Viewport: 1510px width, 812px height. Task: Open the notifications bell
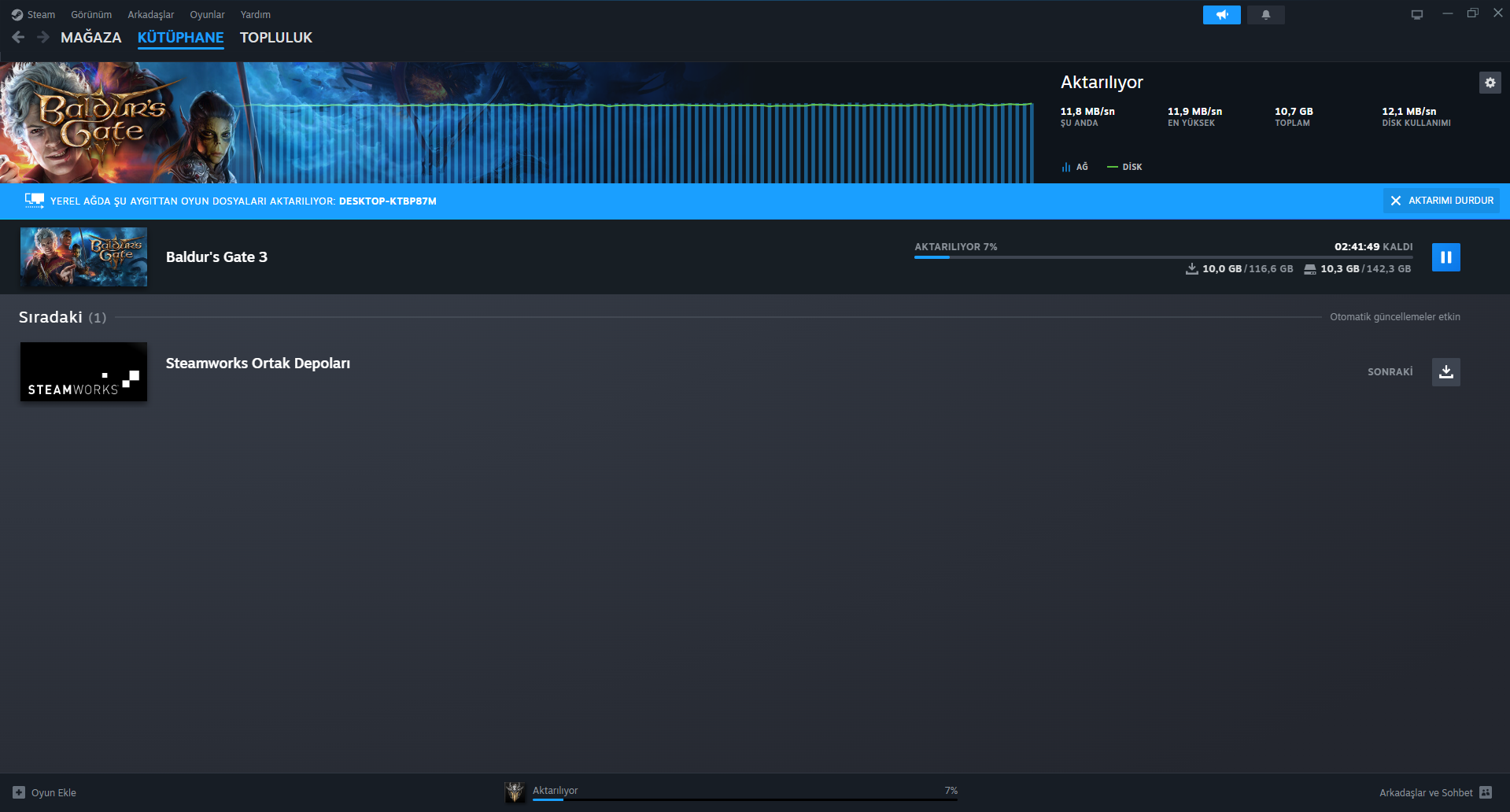[1265, 15]
